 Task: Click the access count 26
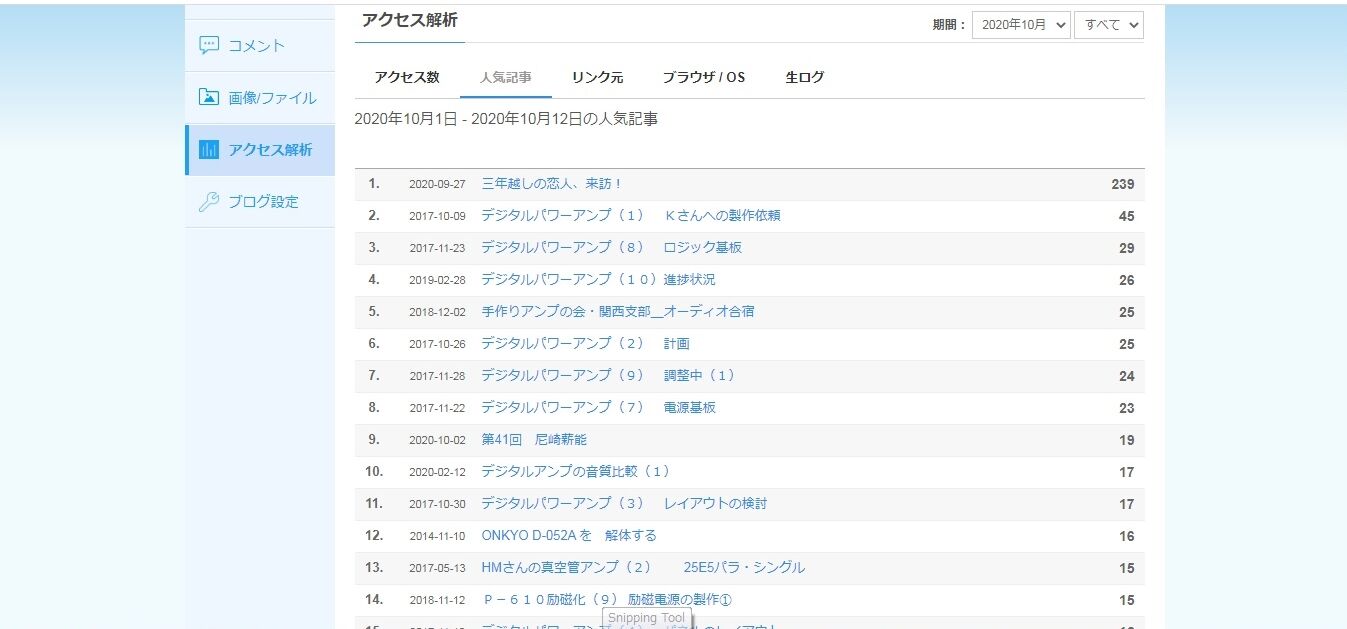coord(1127,280)
